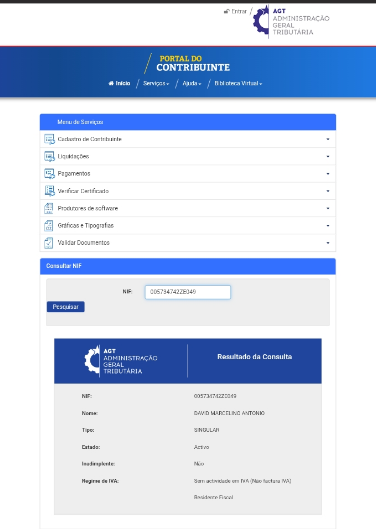The width and height of the screenshot is (376, 529).
Task: Open the Biblioteca Virtual menu
Action: 238,83
